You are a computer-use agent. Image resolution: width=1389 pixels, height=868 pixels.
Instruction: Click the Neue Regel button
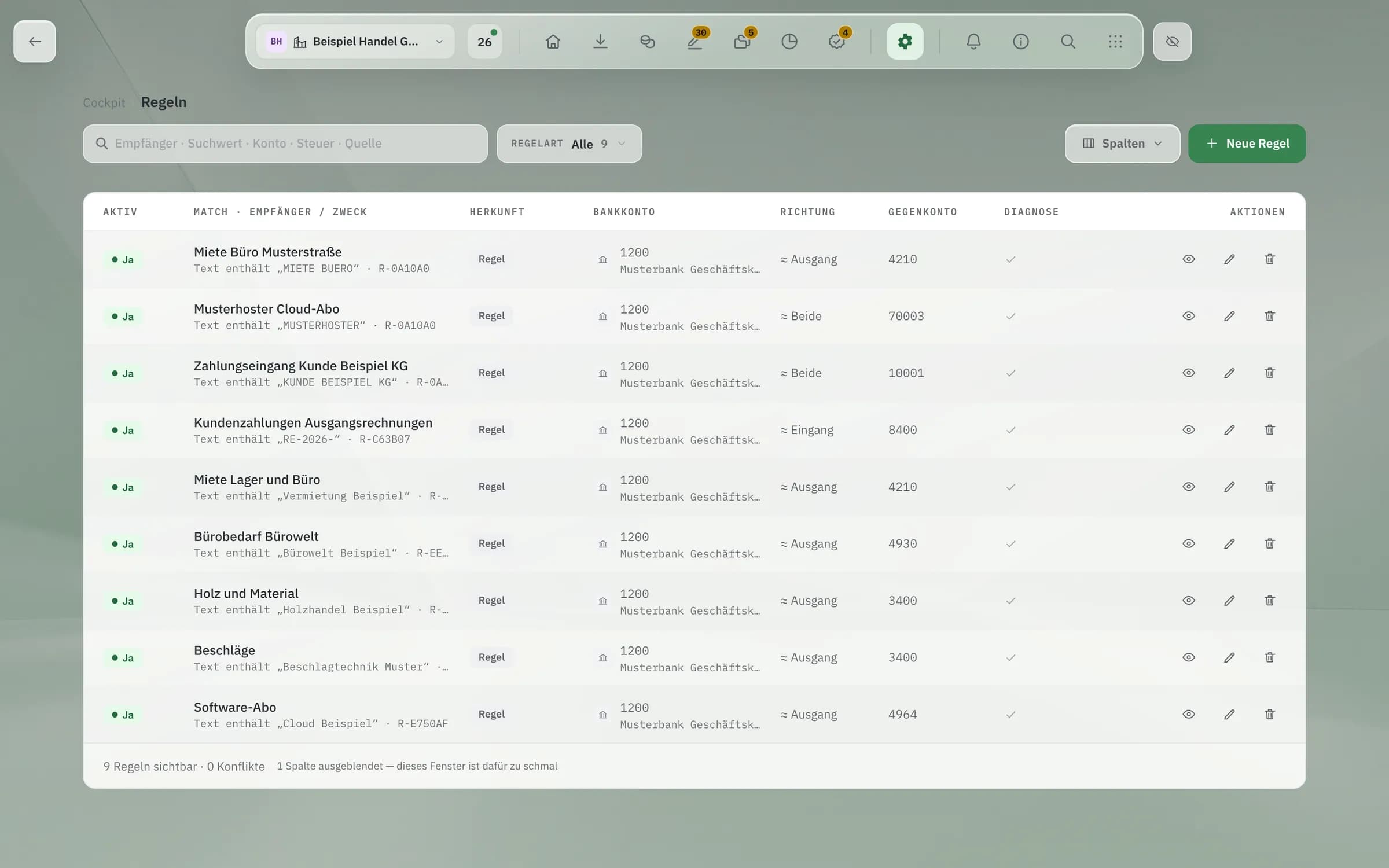click(x=1247, y=144)
